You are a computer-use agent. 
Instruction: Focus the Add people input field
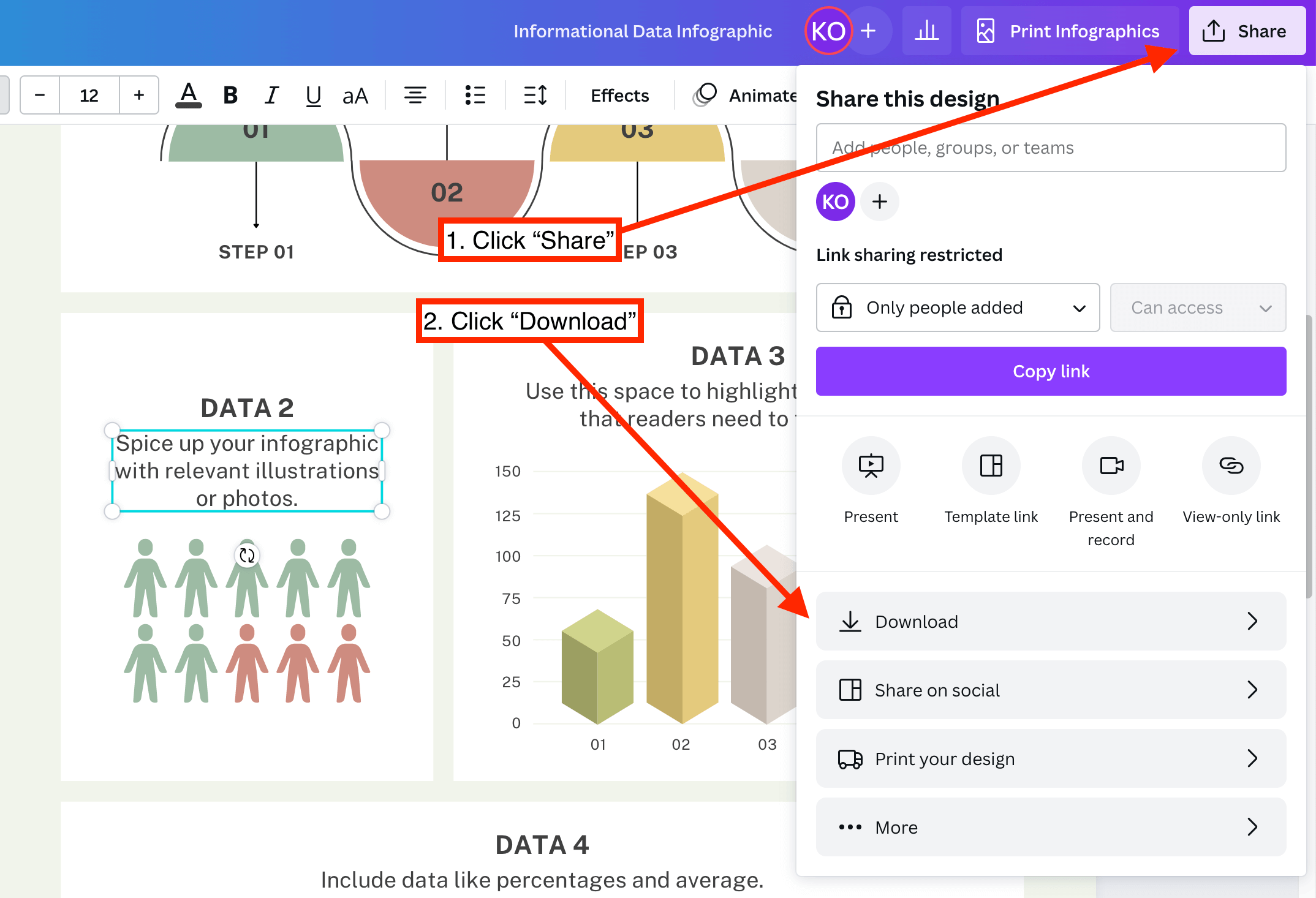[1051, 148]
